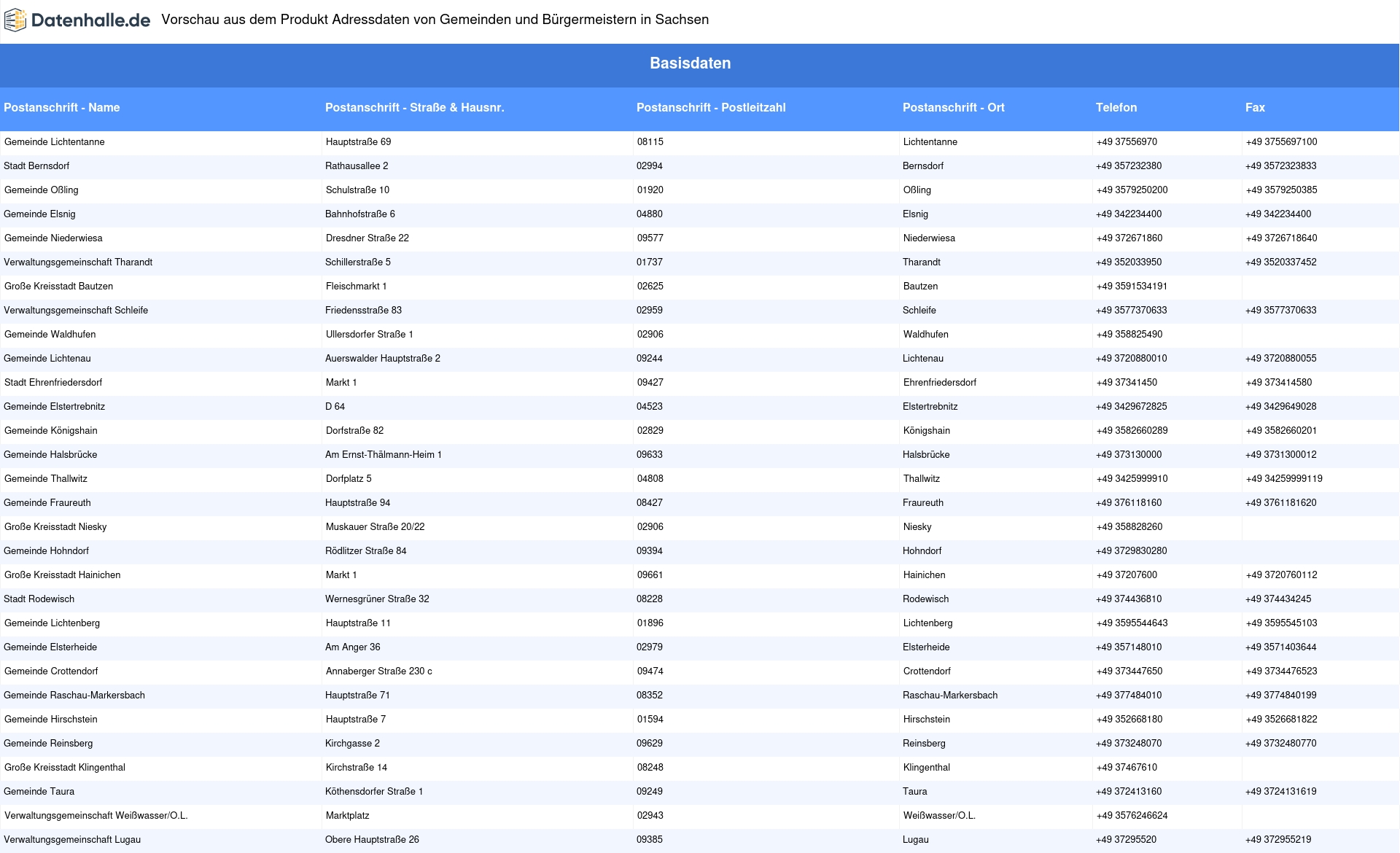Click the cell 'Gemeinde Oßling'

coord(41,190)
